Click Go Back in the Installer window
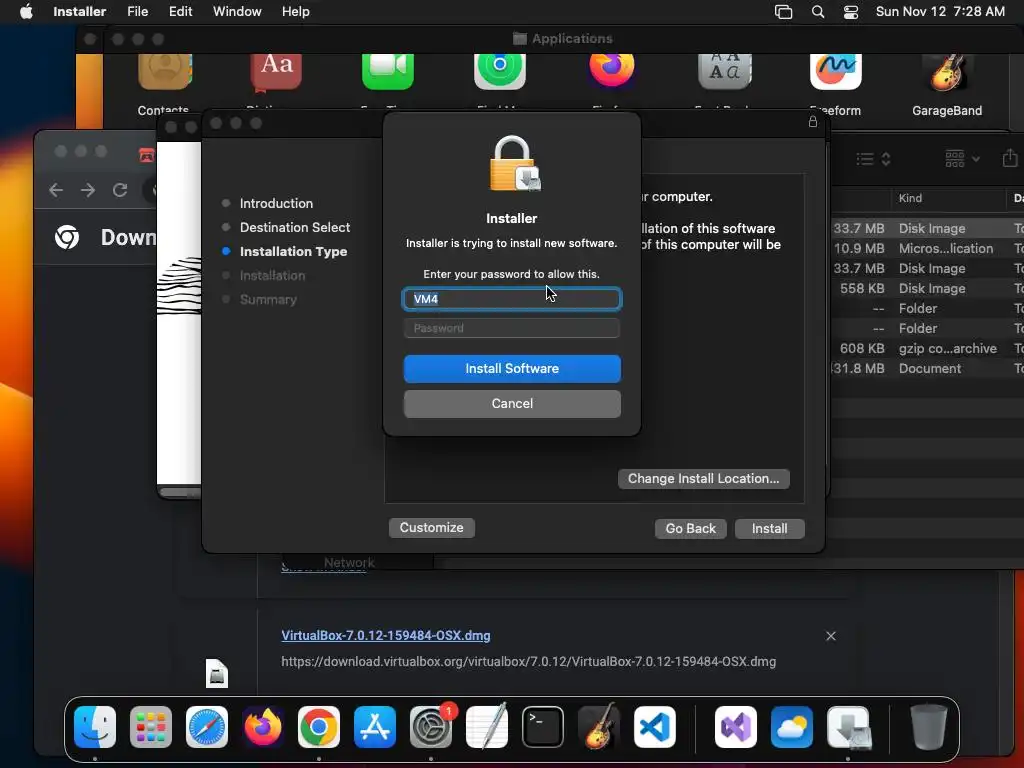 tap(690, 528)
